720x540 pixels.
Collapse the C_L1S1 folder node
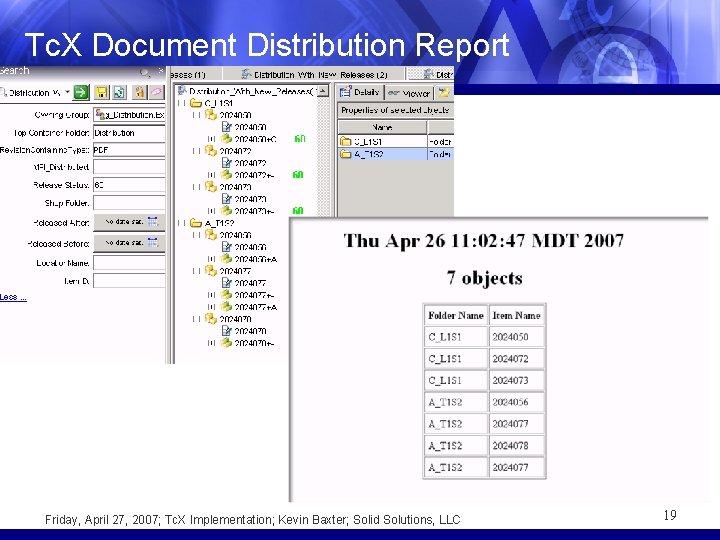(x=182, y=103)
